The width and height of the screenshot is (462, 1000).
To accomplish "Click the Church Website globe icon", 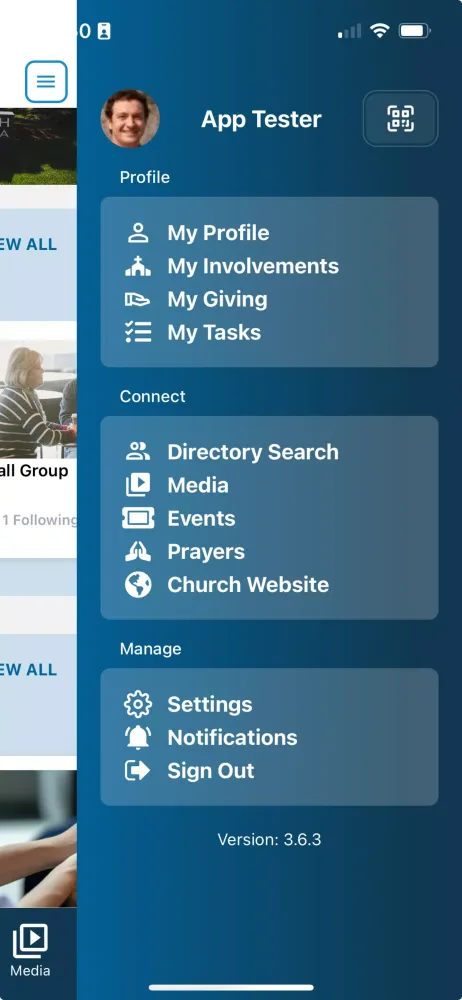I will click(x=138, y=585).
